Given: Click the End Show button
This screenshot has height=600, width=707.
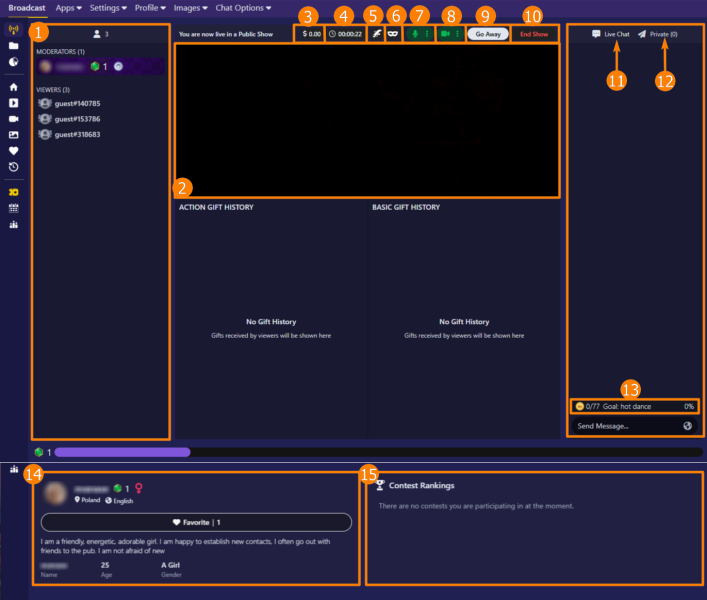Looking at the screenshot, I should point(534,34).
